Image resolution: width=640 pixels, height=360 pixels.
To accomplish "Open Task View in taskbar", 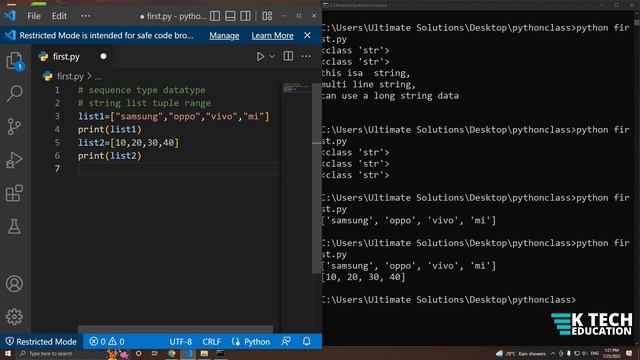I will click(x=155, y=353).
